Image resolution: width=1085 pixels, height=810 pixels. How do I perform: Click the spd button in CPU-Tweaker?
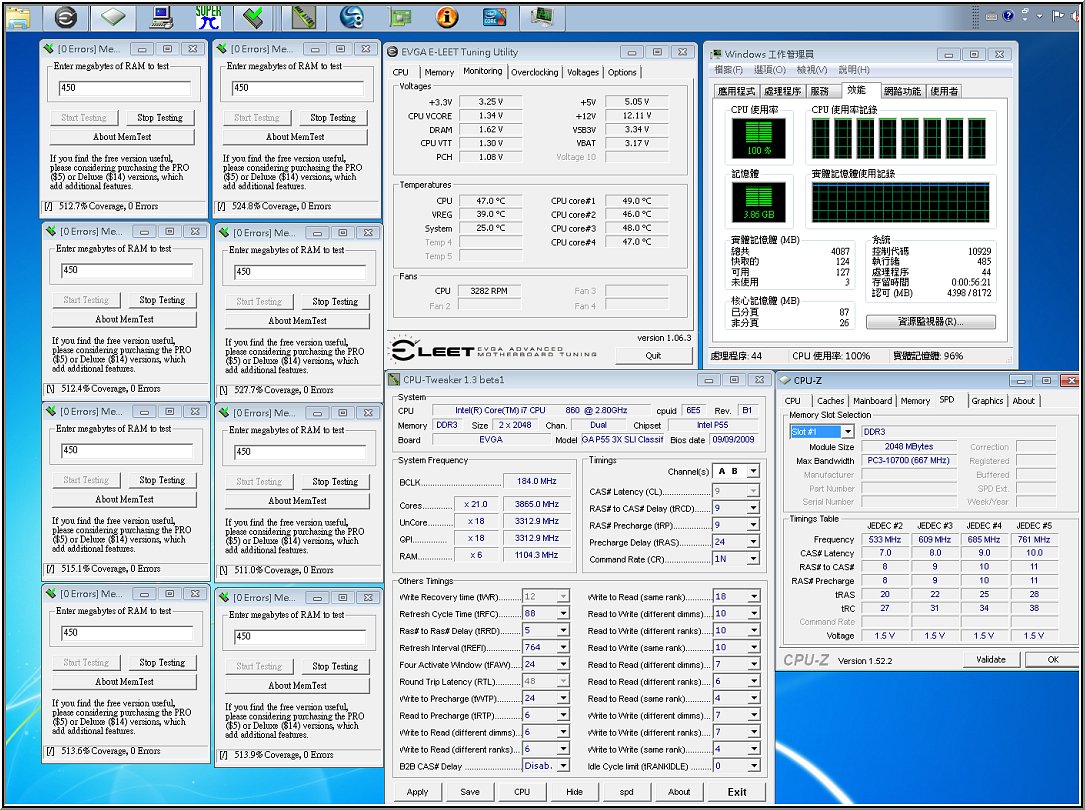[626, 792]
